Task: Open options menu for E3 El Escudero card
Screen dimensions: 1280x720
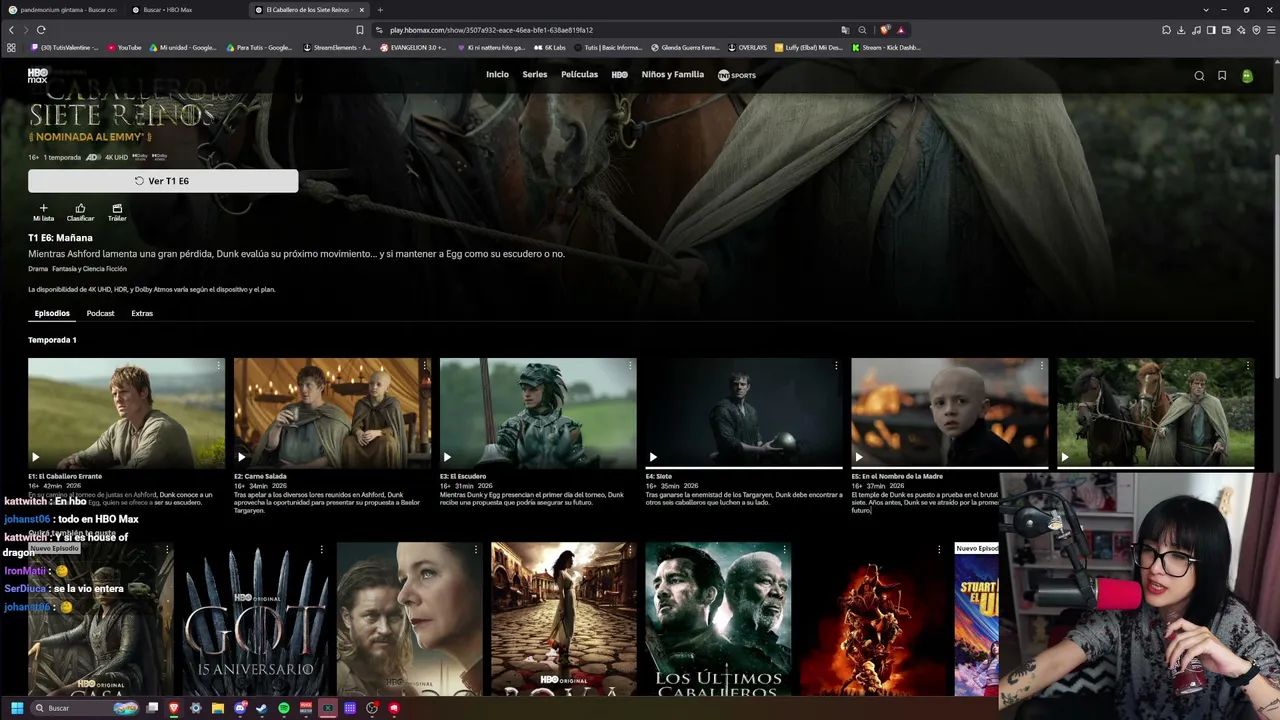Action: tap(630, 367)
